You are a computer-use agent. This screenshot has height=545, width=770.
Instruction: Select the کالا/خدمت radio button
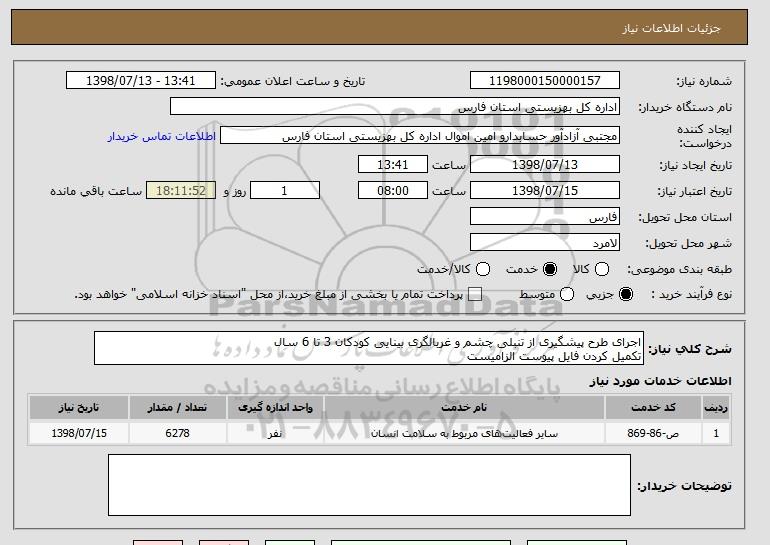pyautogui.click(x=483, y=269)
